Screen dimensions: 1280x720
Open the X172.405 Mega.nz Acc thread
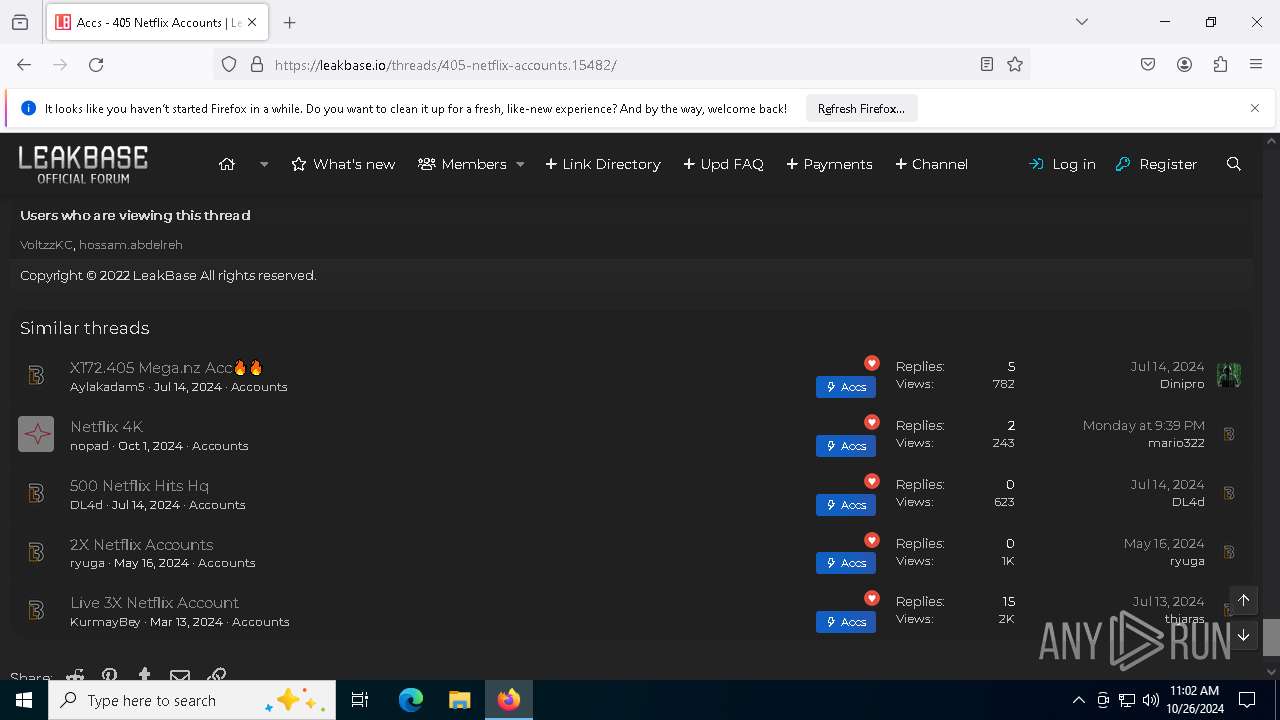[x=166, y=367]
